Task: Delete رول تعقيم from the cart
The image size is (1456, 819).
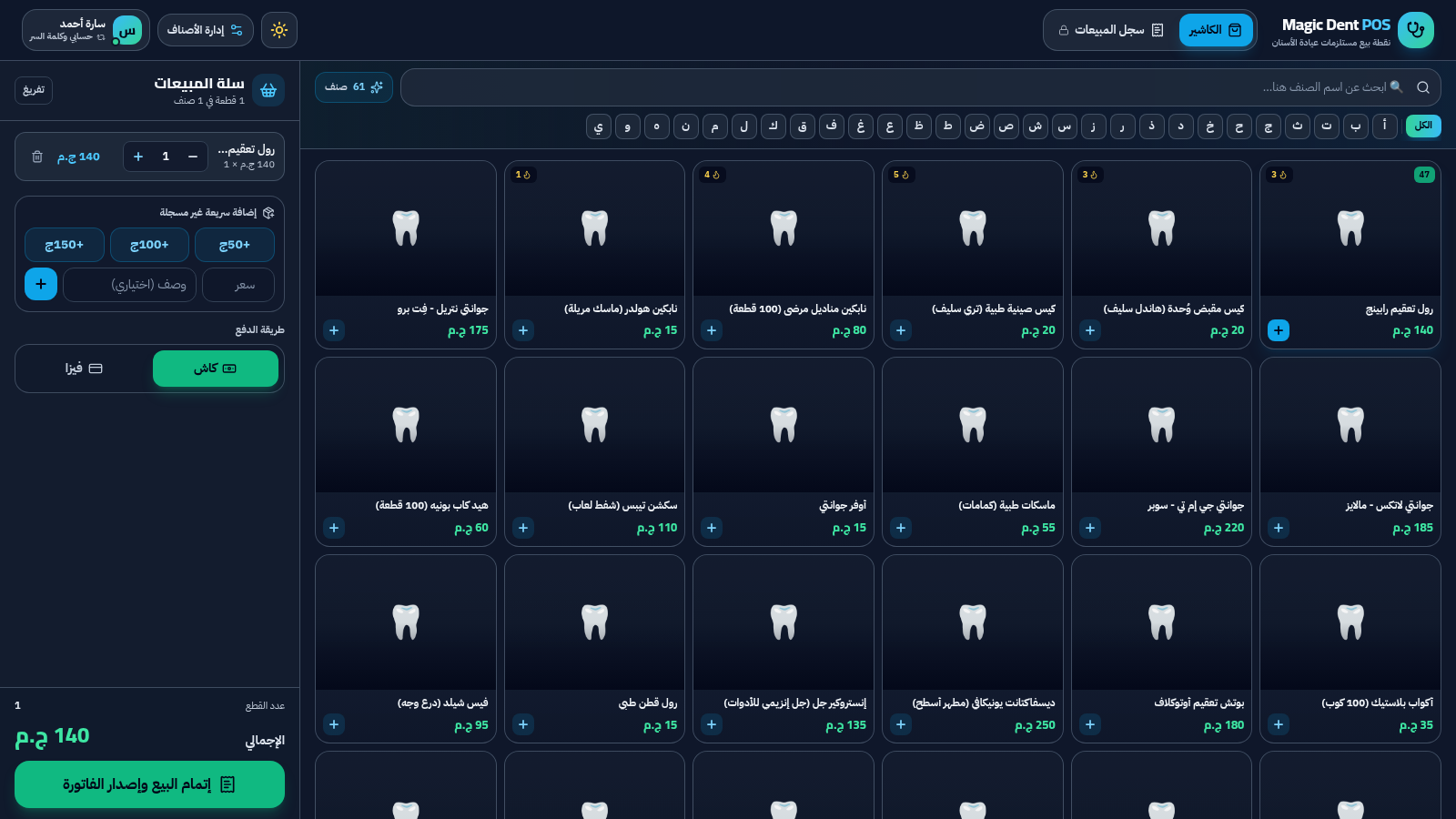Action: [x=37, y=157]
